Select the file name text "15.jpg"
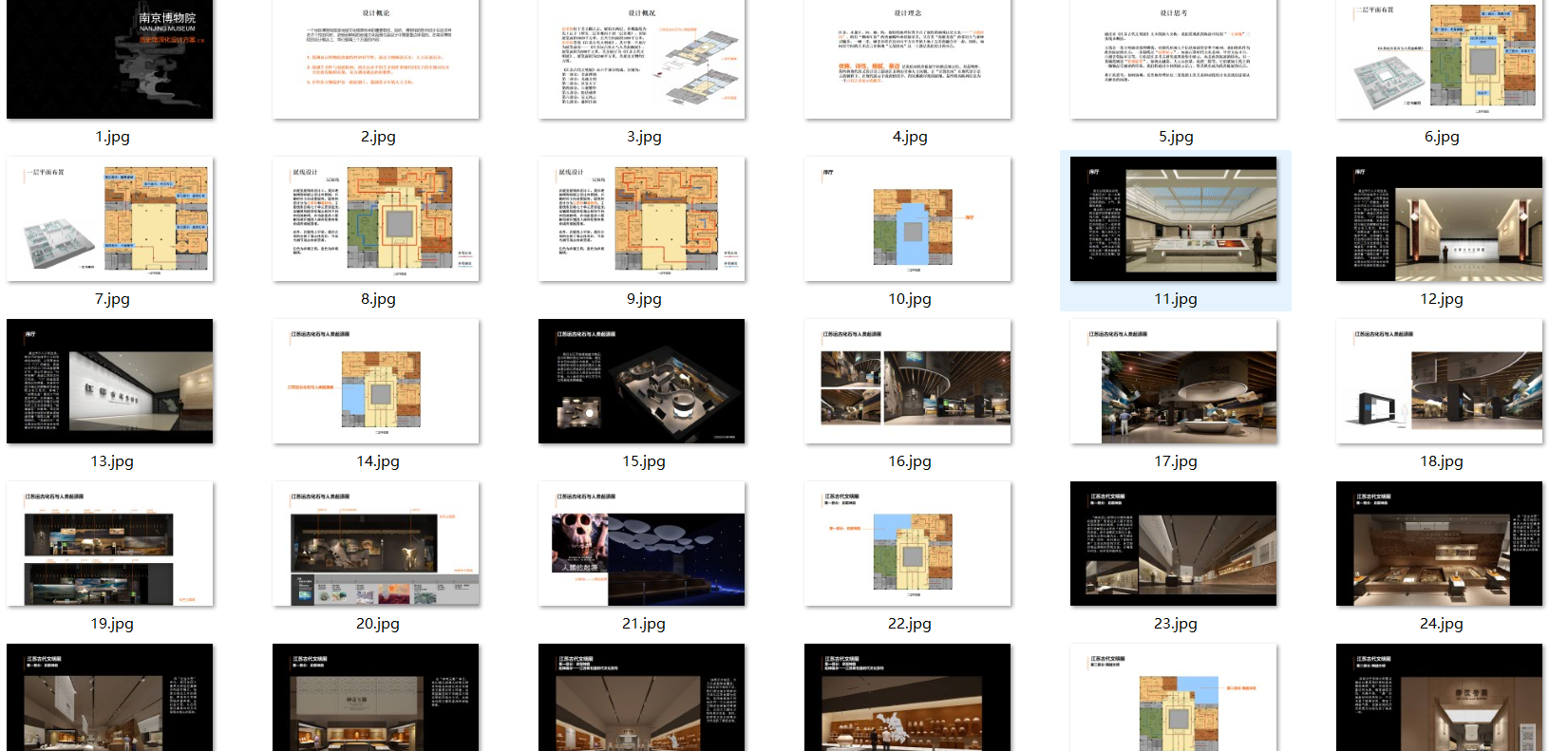Screen dimensions: 1568x751 pyautogui.click(x=644, y=461)
